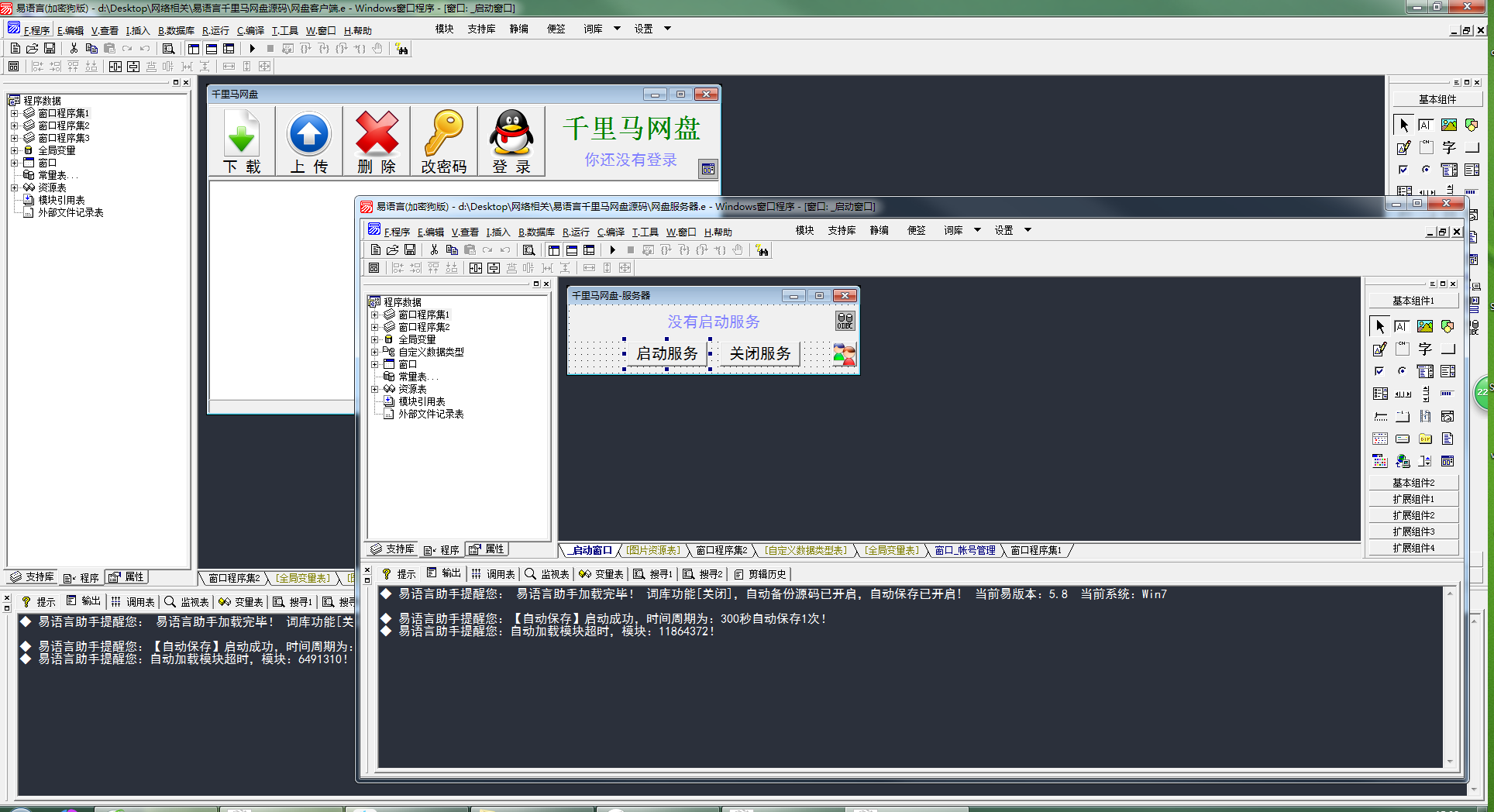Expand 窗口 node in back window tree
Viewport: 1494px width, 812px height.
(14, 163)
